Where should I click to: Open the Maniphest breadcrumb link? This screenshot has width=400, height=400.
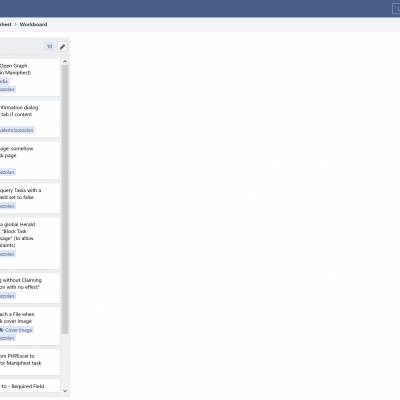[x=6, y=24]
